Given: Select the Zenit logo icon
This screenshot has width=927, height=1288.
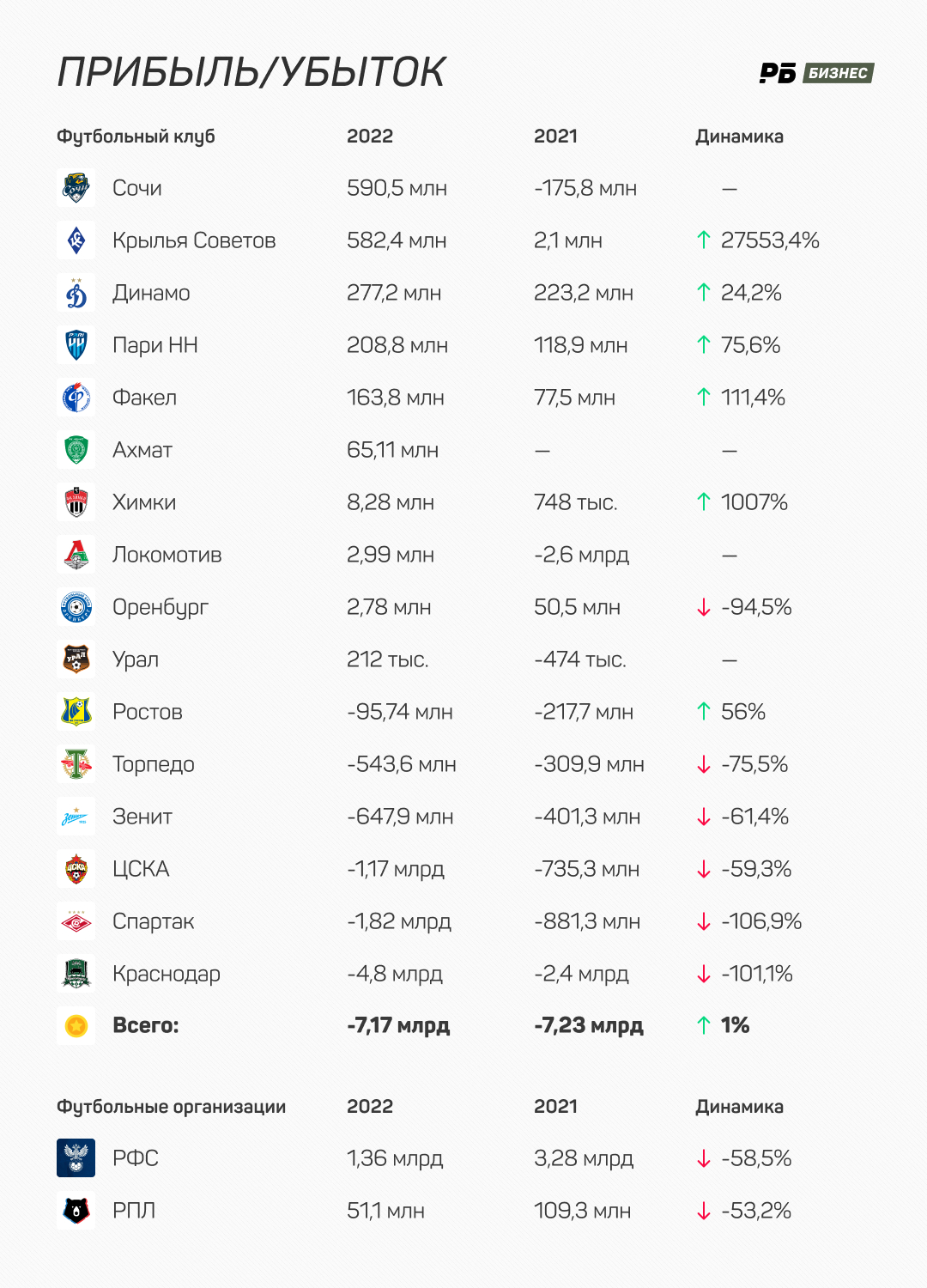Looking at the screenshot, I should click(76, 817).
